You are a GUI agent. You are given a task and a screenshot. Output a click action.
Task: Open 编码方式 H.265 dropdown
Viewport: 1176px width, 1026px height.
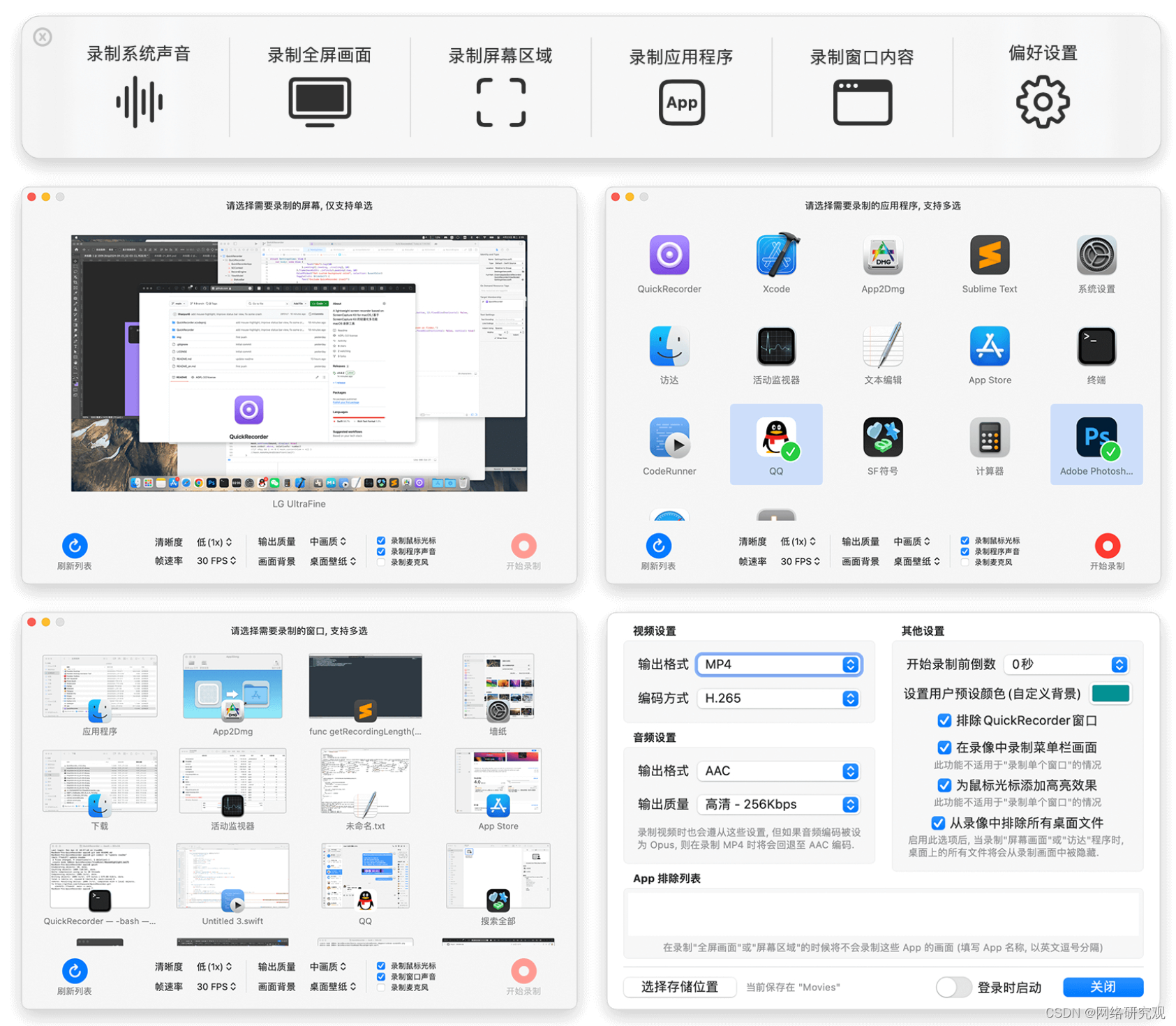point(779,699)
